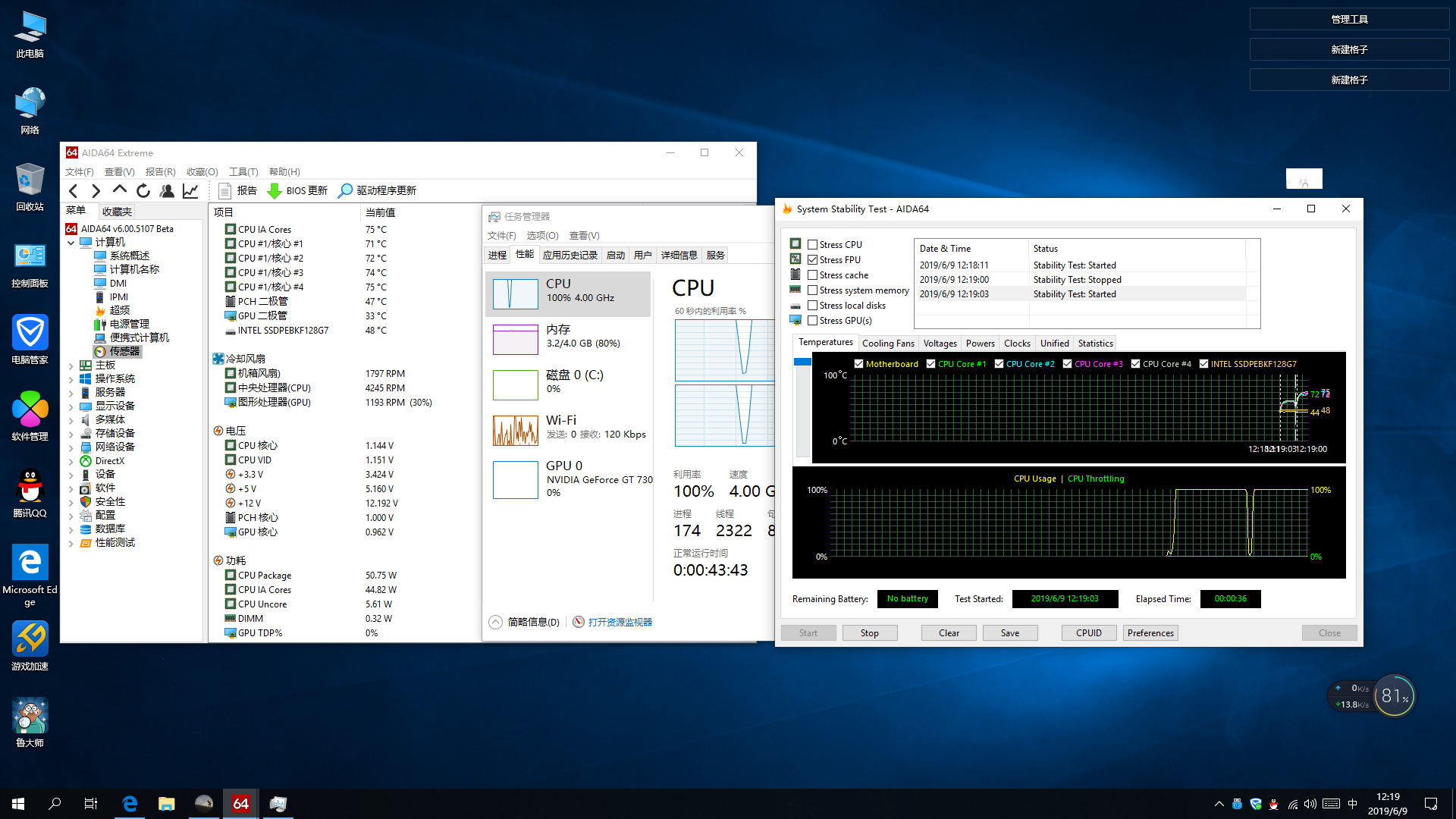Image resolution: width=1456 pixels, height=819 pixels.
Task: Open the 软件管理 desktop icon
Action: click(30, 418)
